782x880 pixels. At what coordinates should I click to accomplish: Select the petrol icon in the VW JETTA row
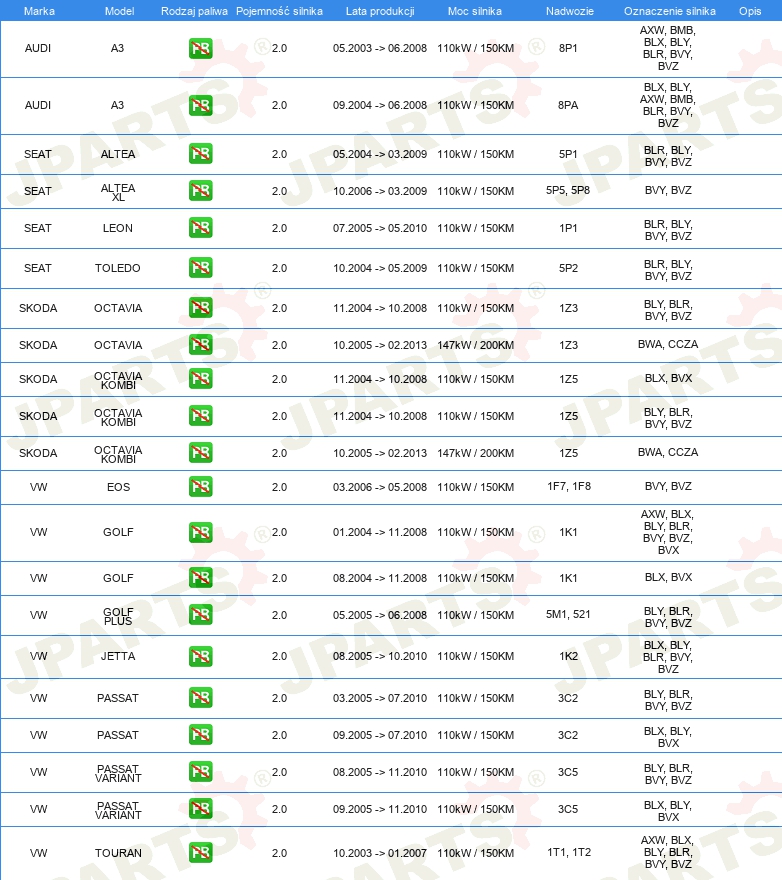click(200, 656)
